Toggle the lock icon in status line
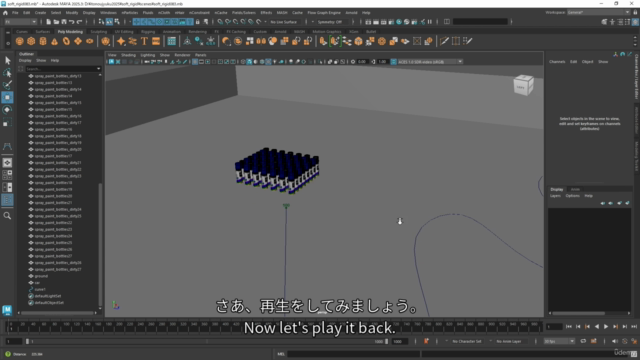 198,22
